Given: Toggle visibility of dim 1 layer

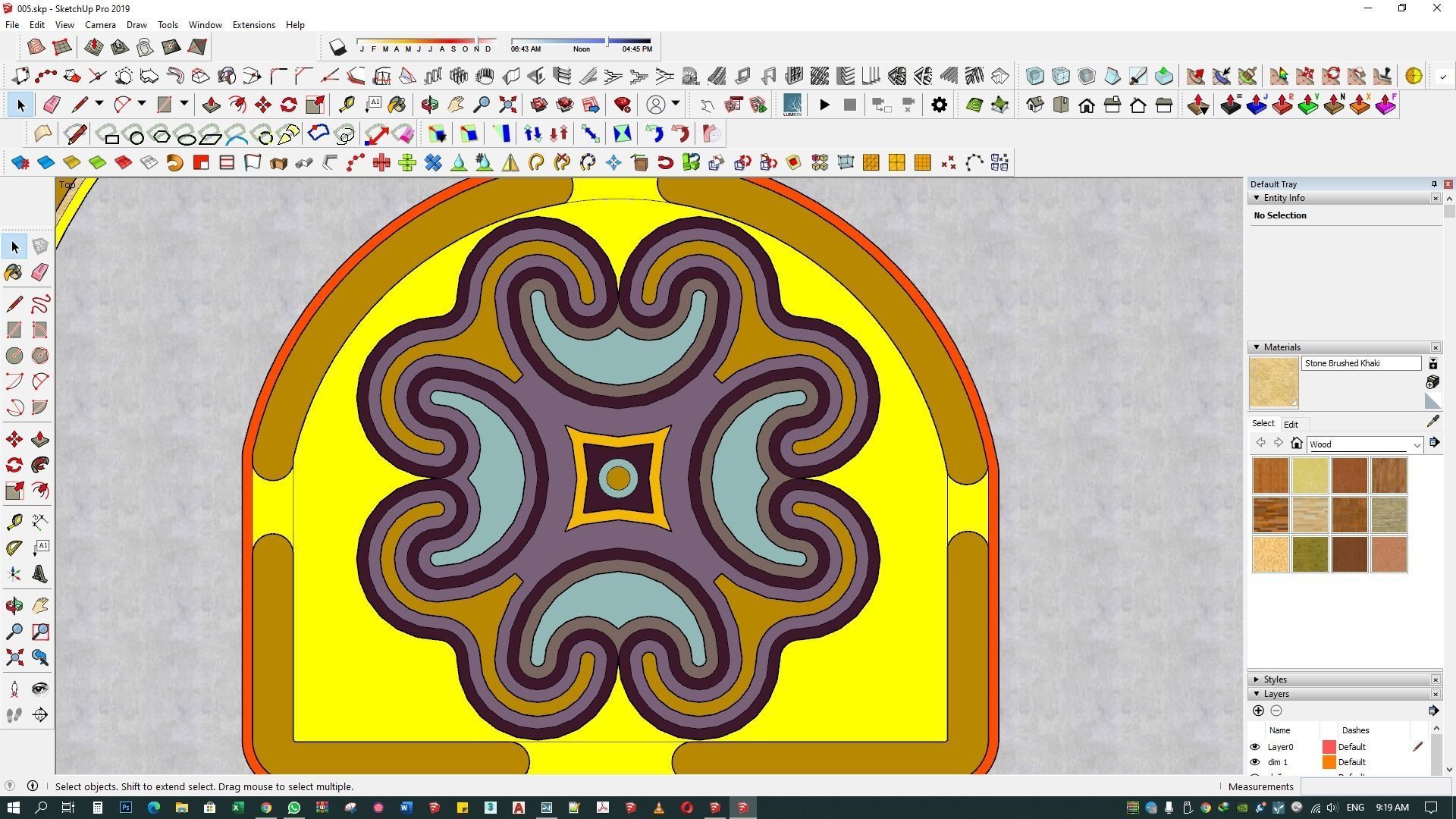Looking at the screenshot, I should pos(1255,762).
